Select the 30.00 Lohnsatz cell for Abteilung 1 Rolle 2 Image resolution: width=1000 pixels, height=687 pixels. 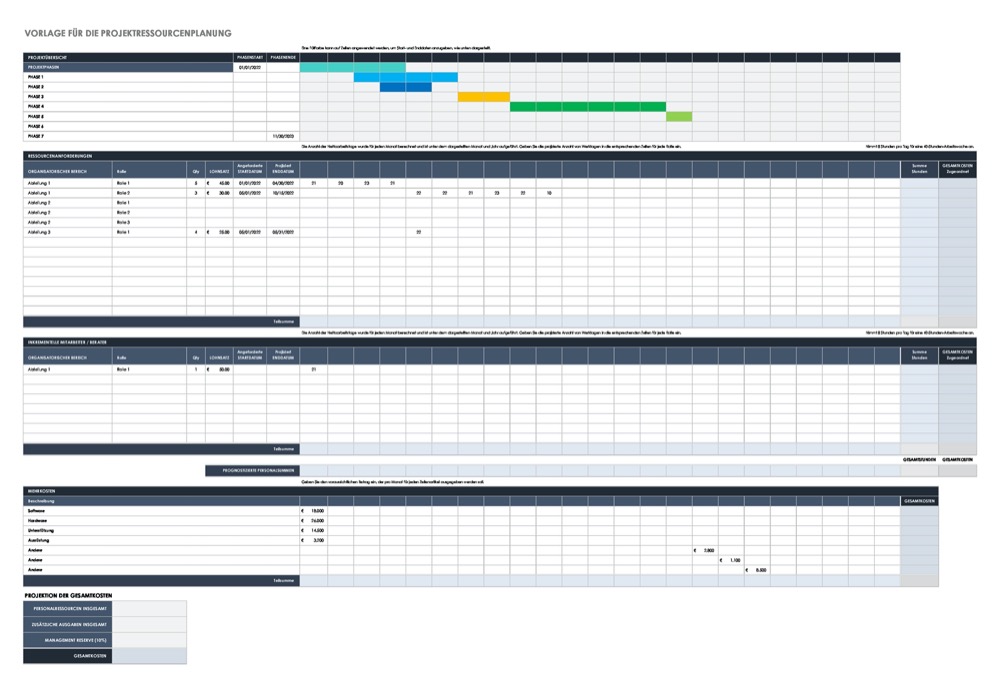point(219,193)
